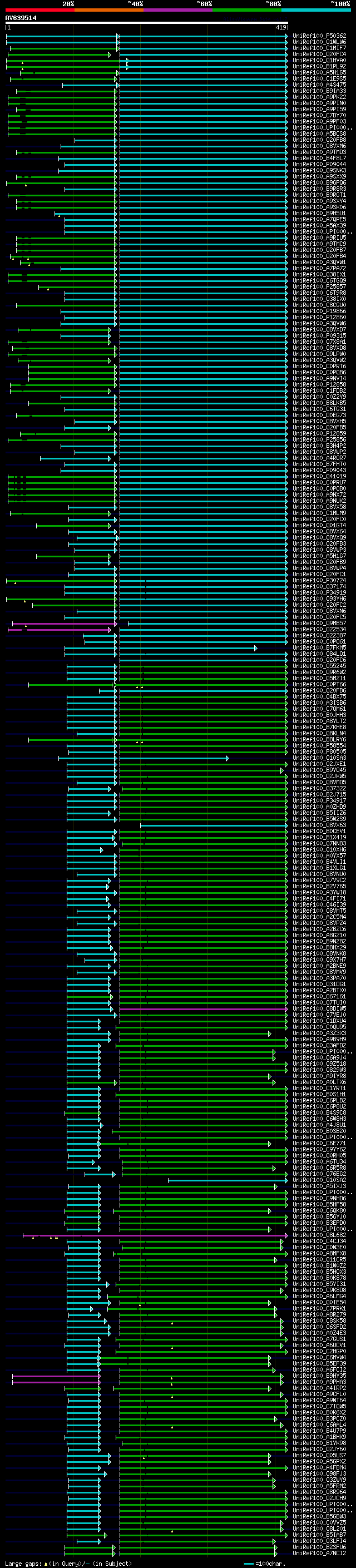Open the UniRef100_A7NCI2 hit label
356x1568 pixels.
tap(319, 1553)
